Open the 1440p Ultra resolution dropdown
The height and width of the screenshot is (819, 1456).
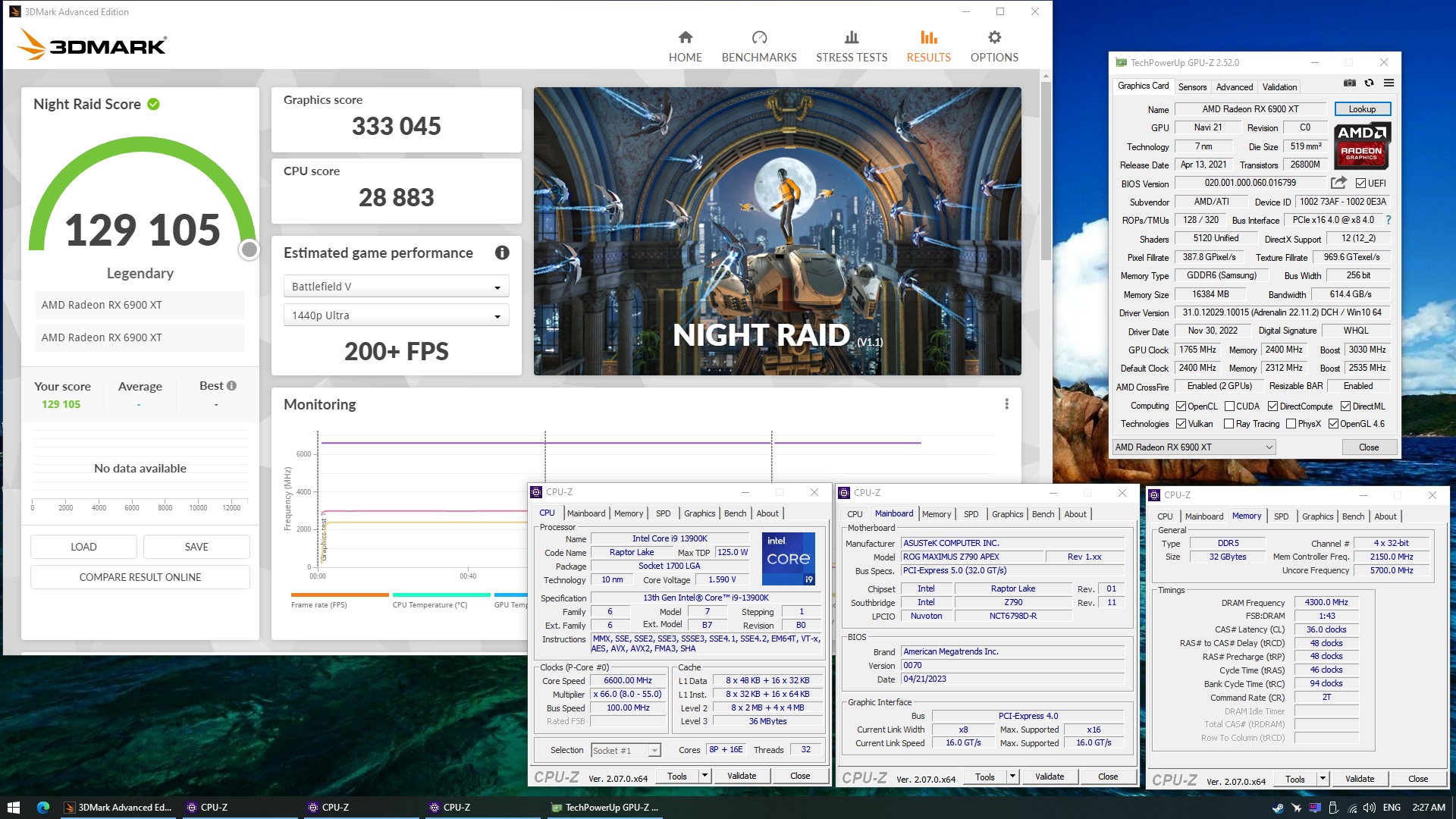396,315
